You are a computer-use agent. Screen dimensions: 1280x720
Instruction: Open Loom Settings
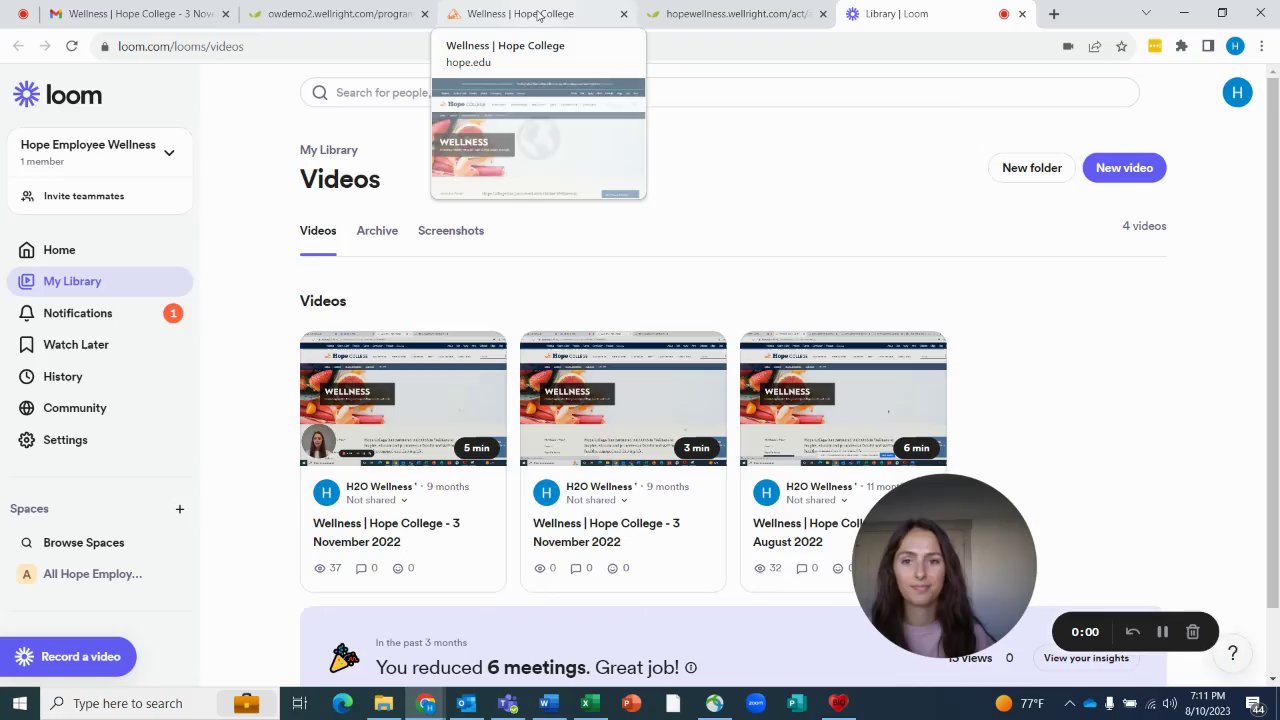tap(100, 440)
